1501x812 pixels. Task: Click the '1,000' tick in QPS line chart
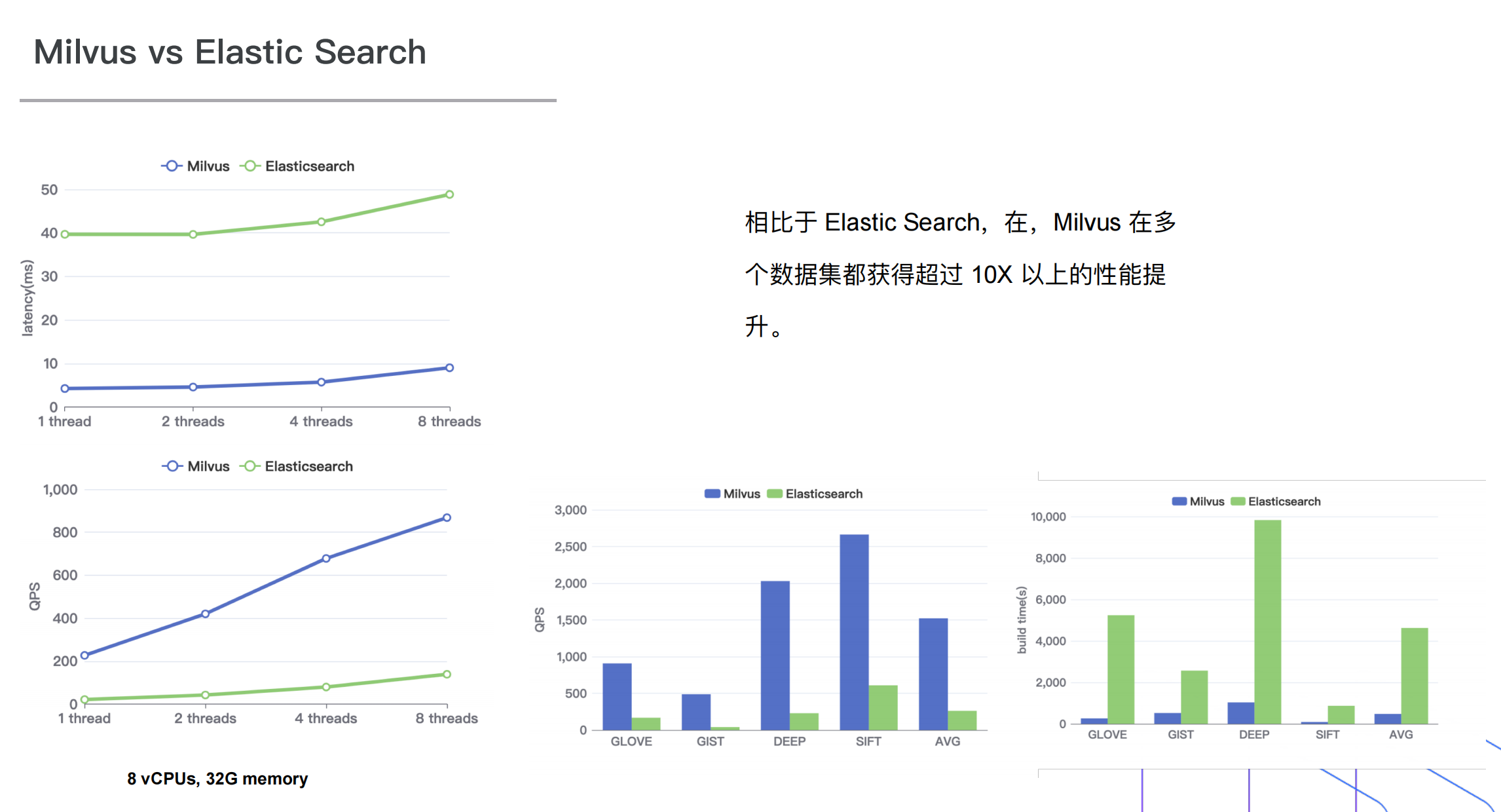(x=60, y=490)
